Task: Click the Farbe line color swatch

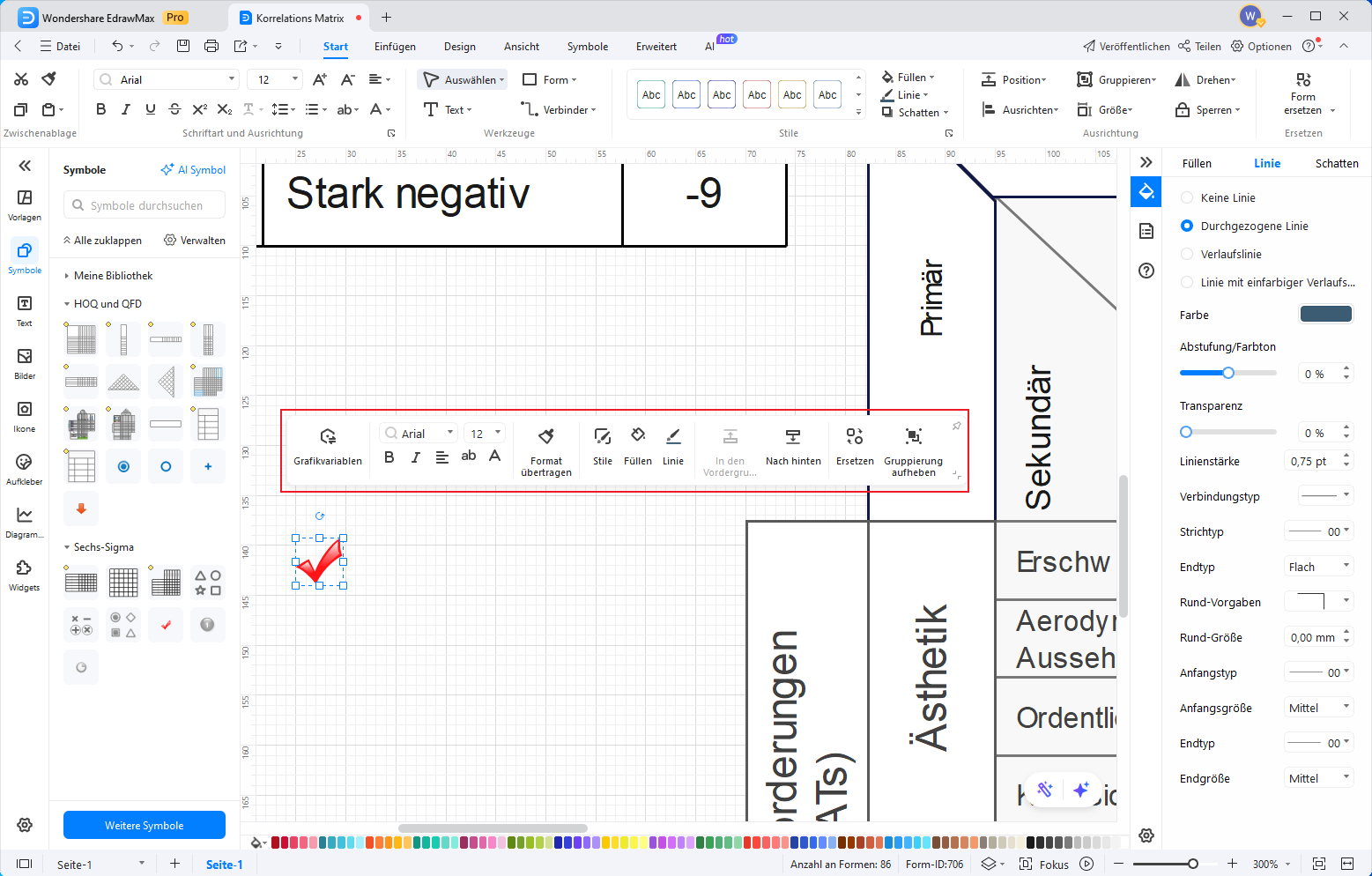Action: 1325,315
